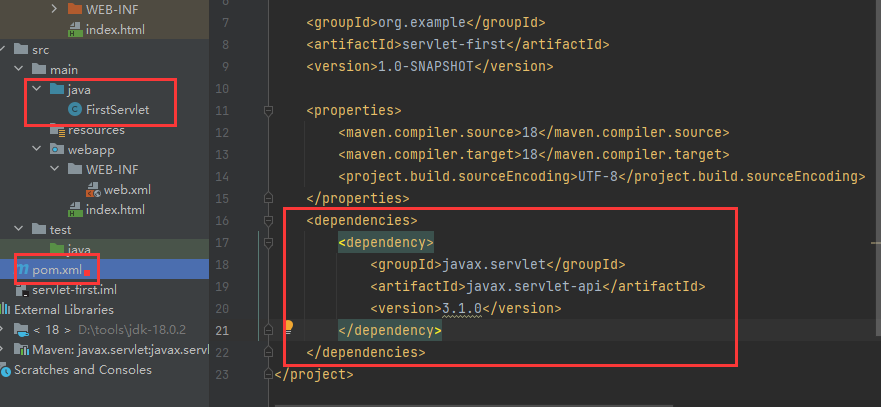Fold the dependencies block at line 16

(x=267, y=220)
